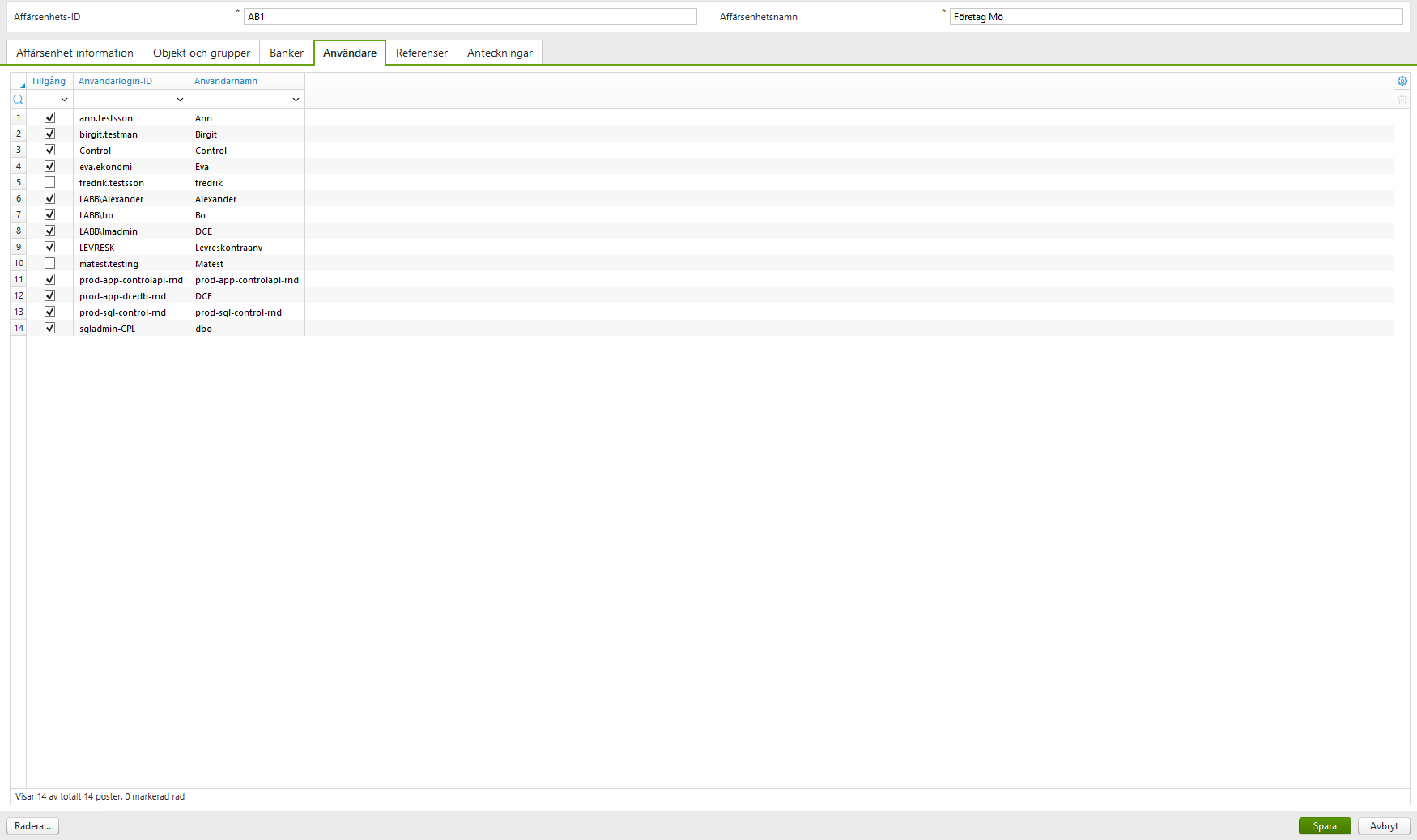Open the Användarlogin-ID filter dropdown

coord(180,99)
